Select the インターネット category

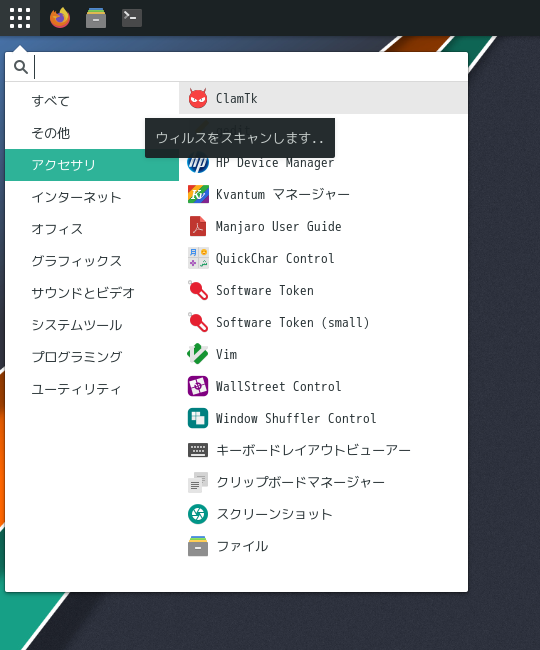pyautogui.click(x=92, y=197)
